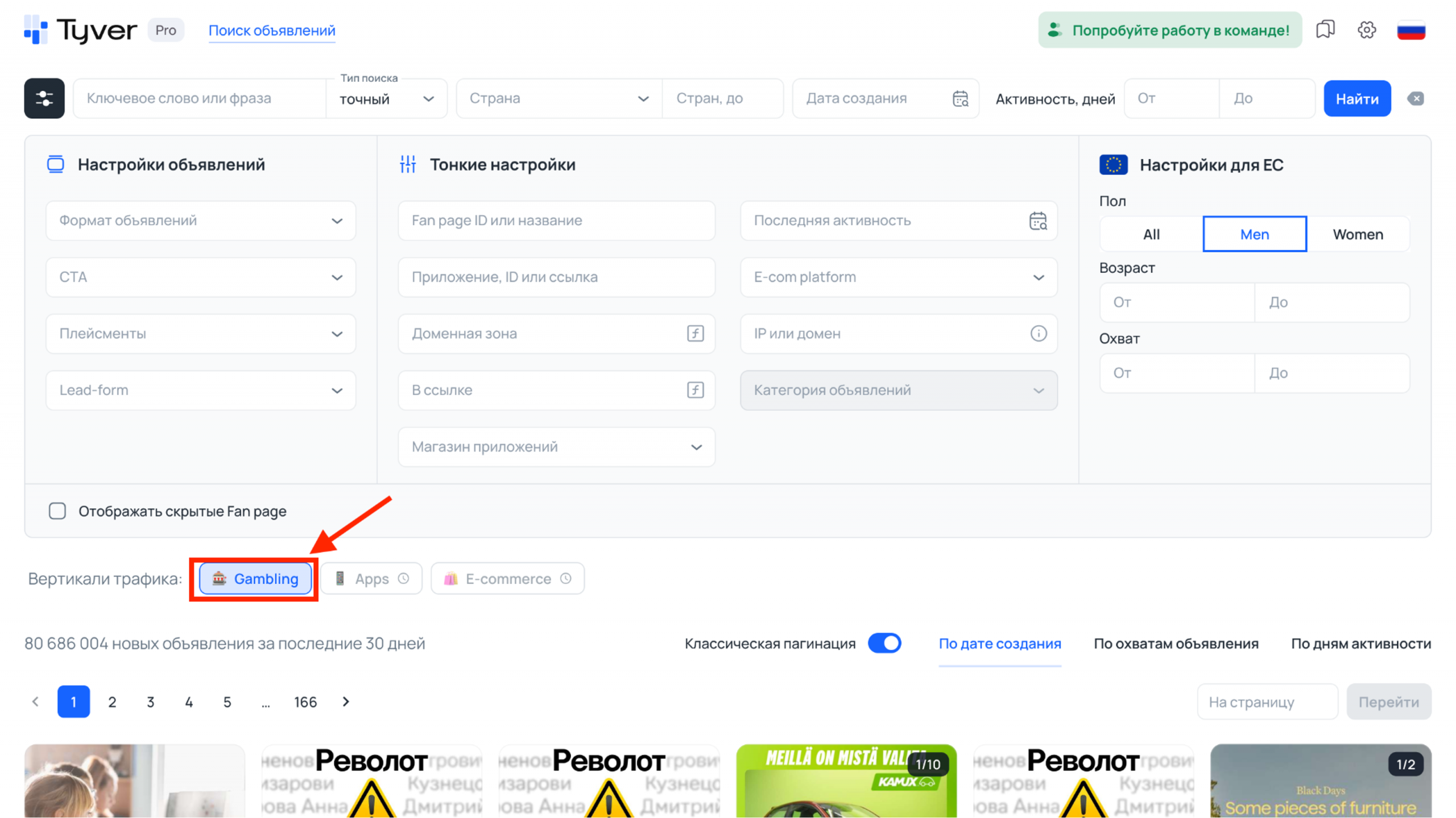Sort by По охватам объявления tab
The height and width of the screenshot is (818, 1456).
1176,643
